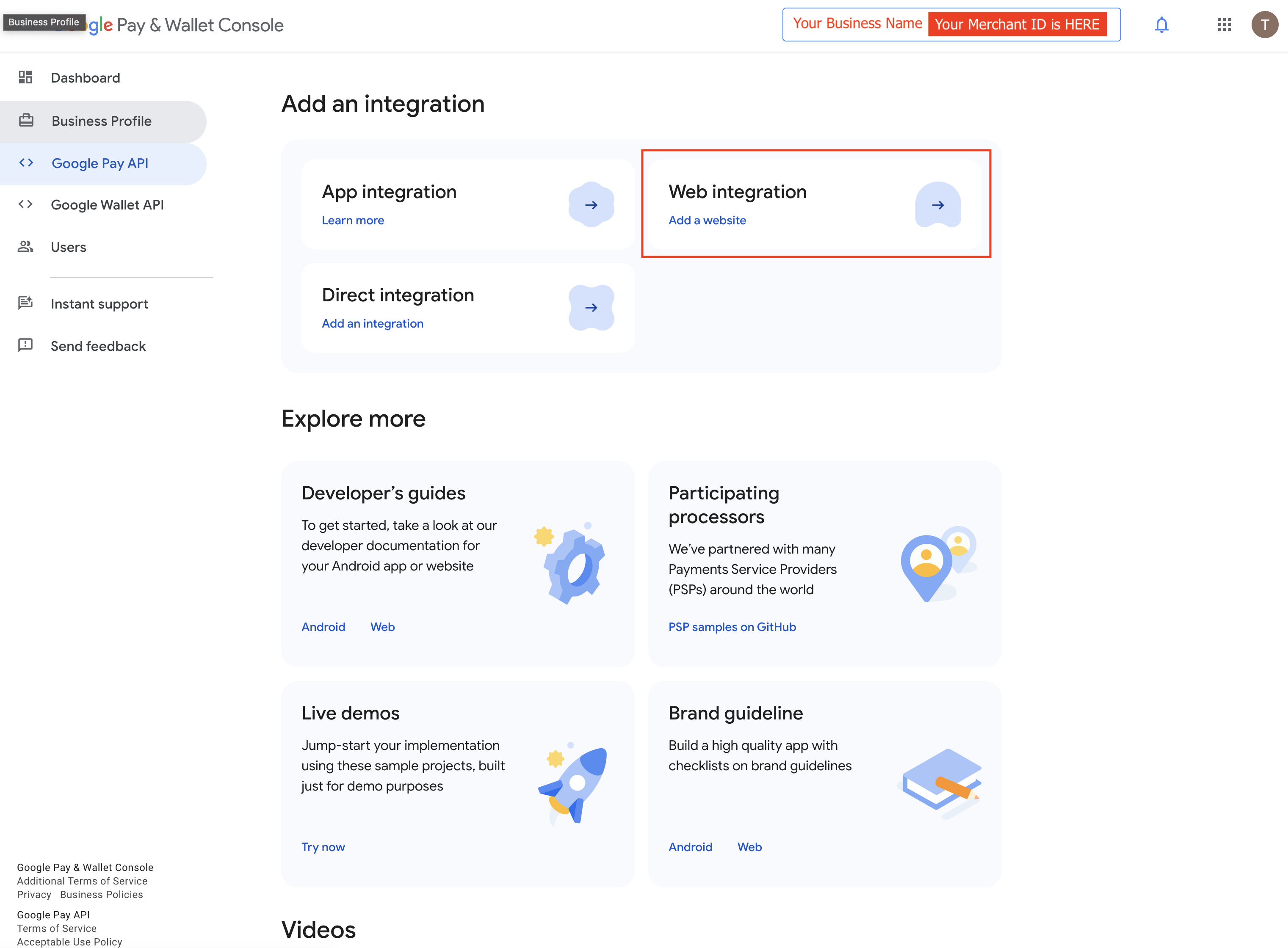Select Business Profile in the sidebar
Image resolution: width=1288 pixels, height=948 pixels.
click(102, 121)
